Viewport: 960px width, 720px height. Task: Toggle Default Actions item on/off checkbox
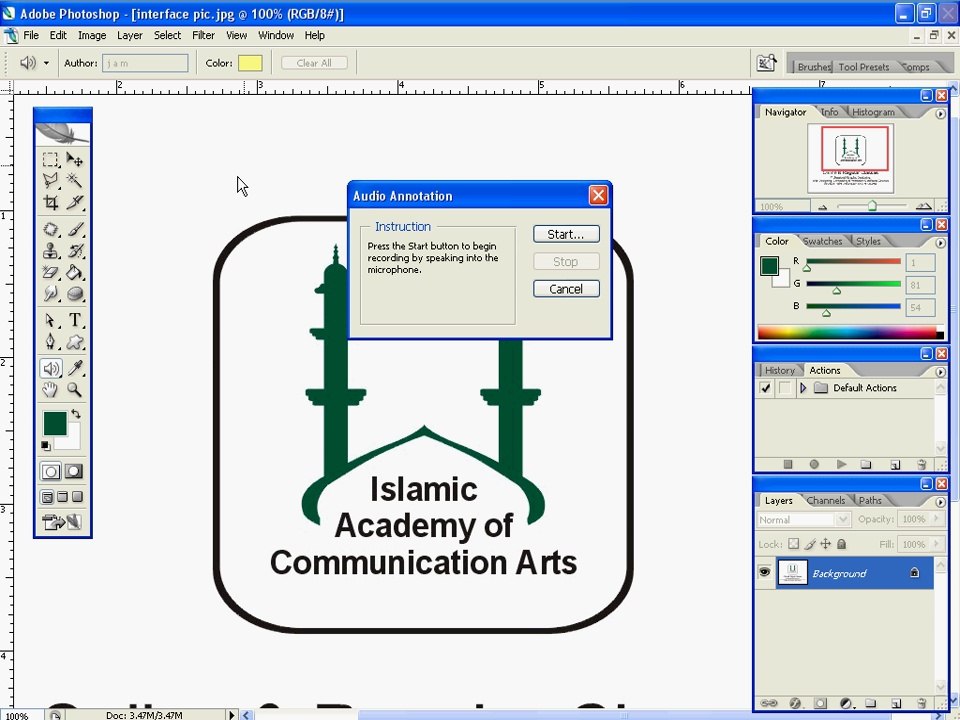click(x=765, y=388)
